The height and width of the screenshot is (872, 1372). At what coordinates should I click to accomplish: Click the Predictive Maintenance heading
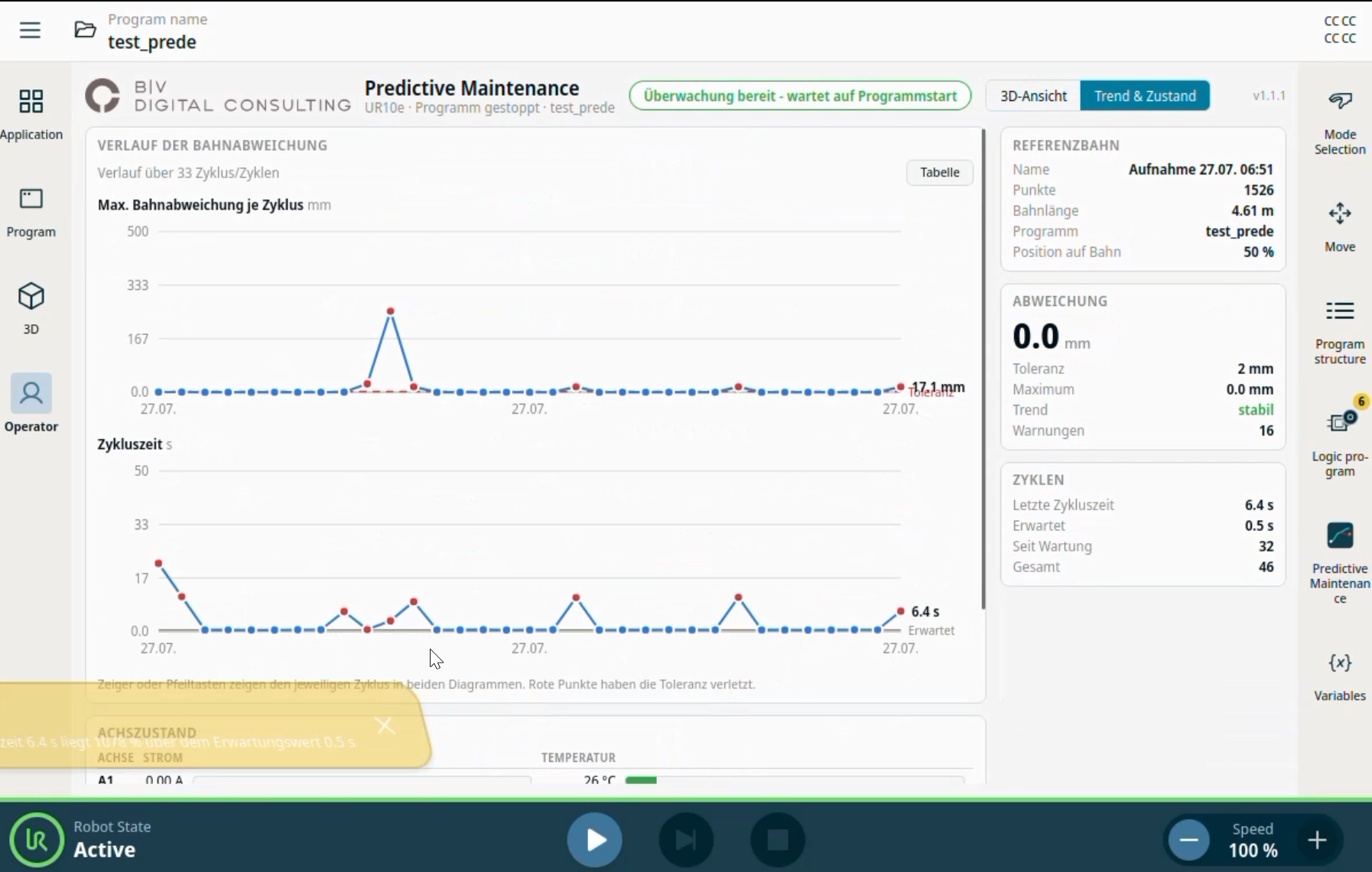coord(472,88)
